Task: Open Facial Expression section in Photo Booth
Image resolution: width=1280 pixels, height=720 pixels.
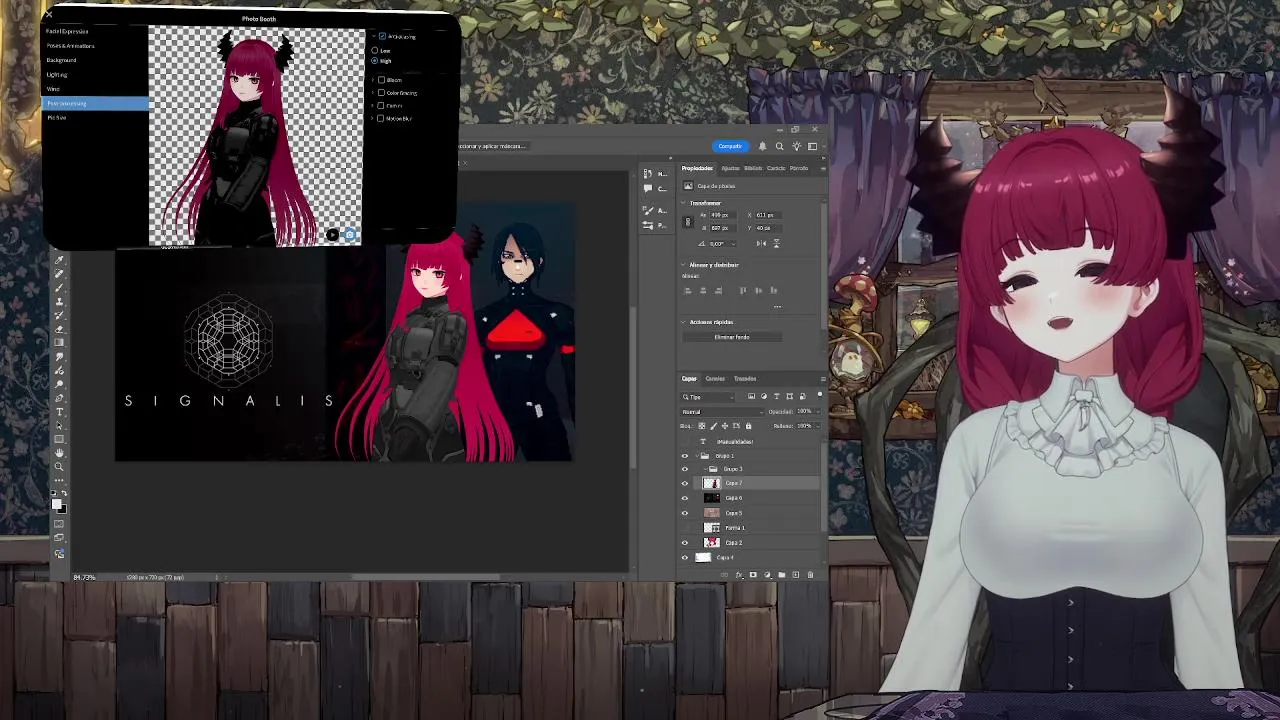Action: 68,31
